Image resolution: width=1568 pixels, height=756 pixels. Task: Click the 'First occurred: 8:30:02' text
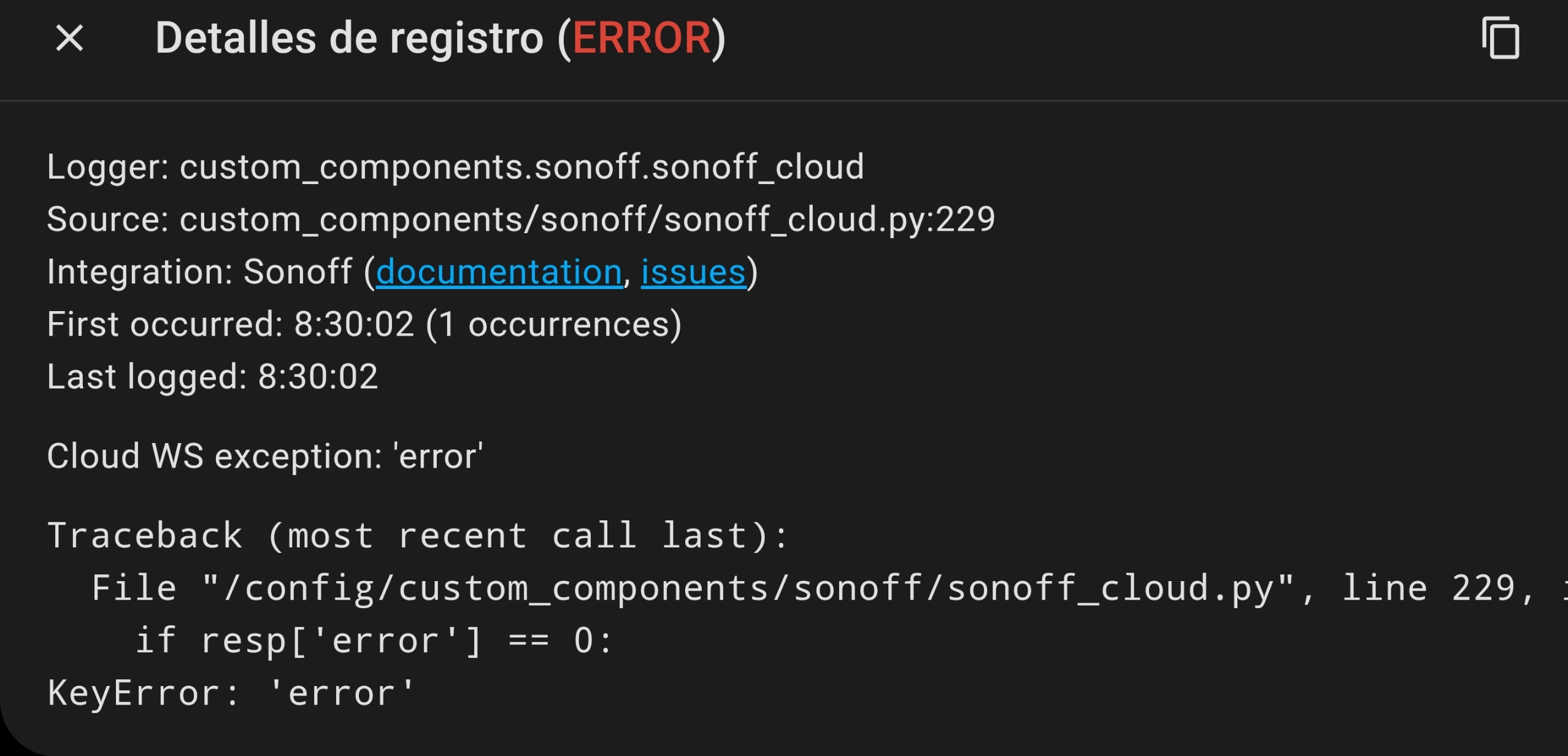click(364, 323)
